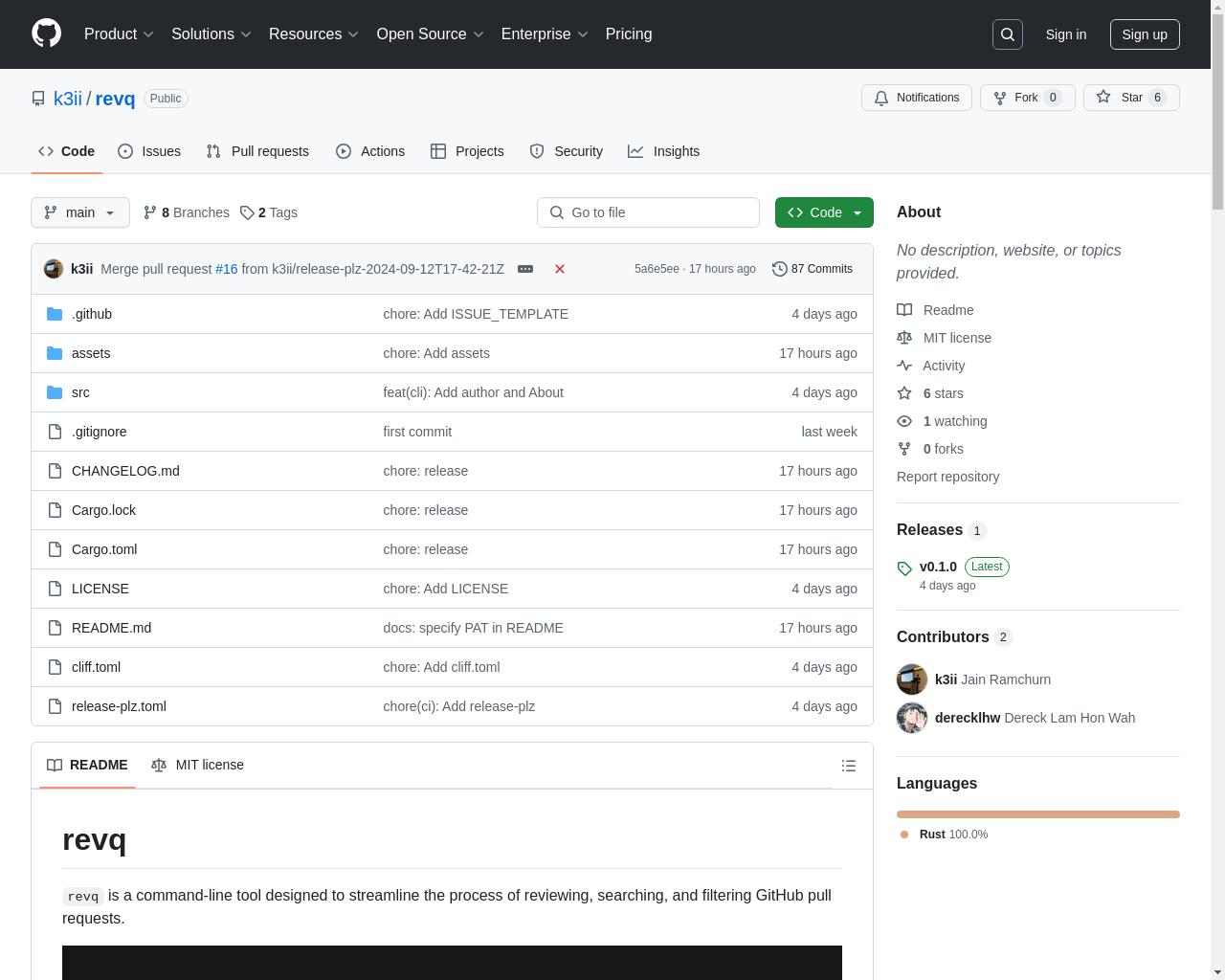Image resolution: width=1225 pixels, height=980 pixels.
Task: Select the MIT license tab
Action: pos(197,765)
